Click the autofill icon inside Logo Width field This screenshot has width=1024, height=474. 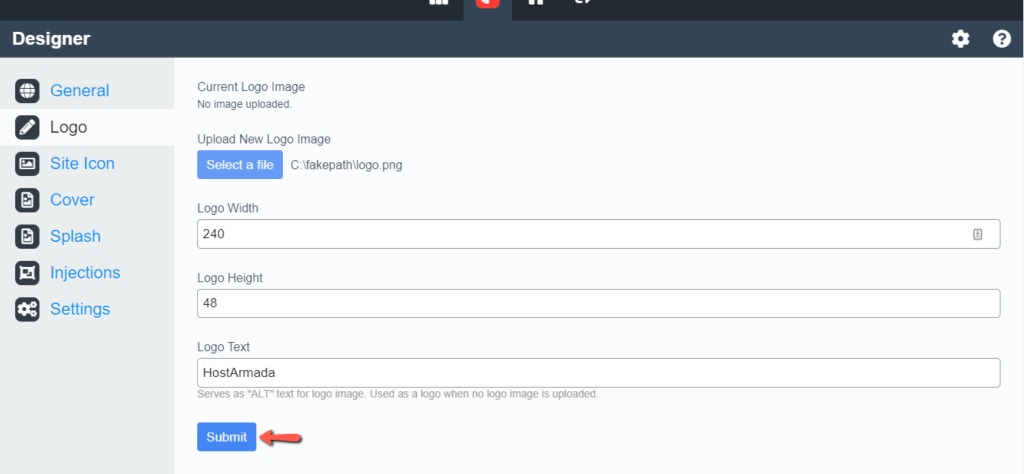tap(978, 234)
